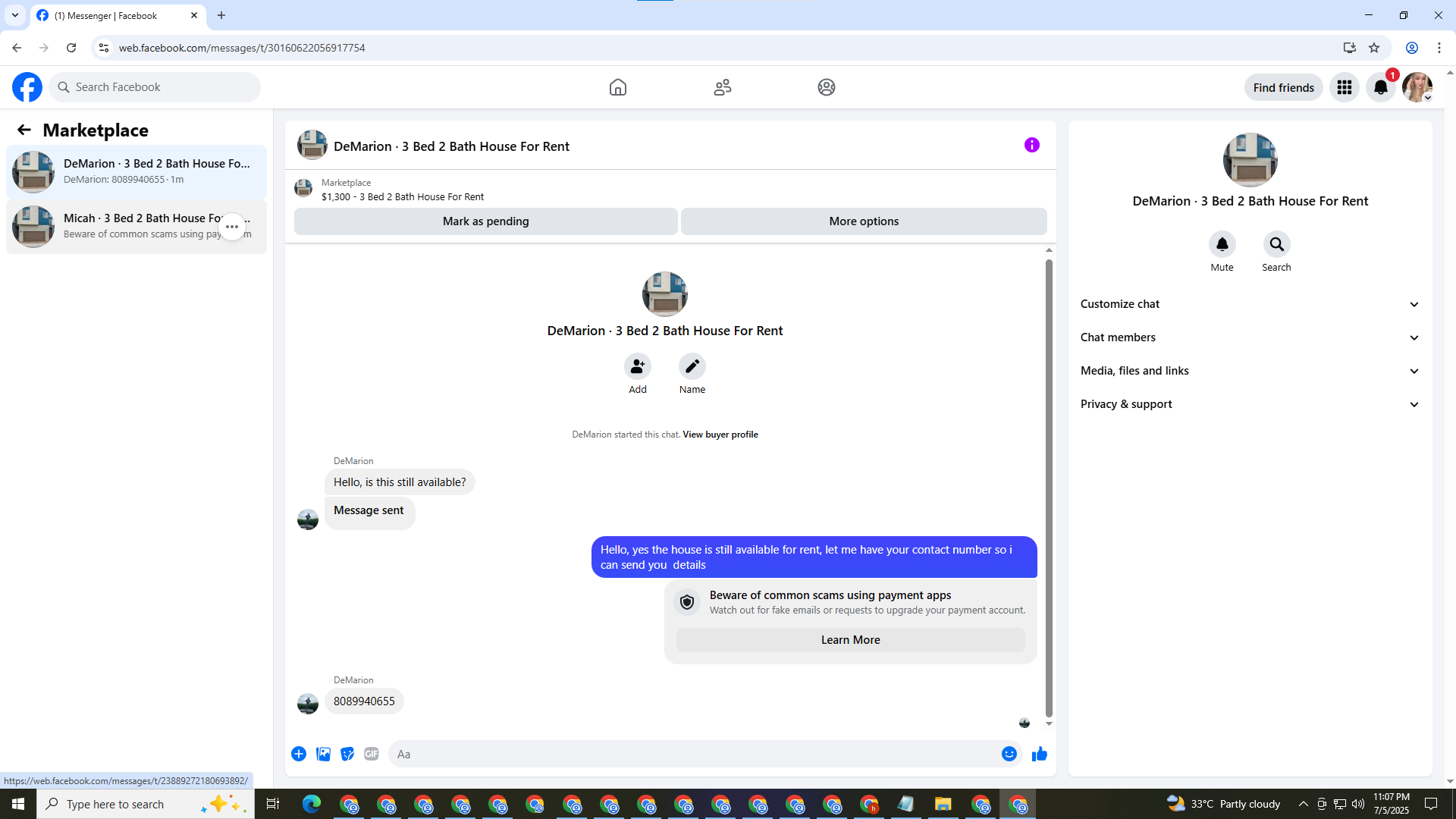Mute this conversation

coord(1222,245)
